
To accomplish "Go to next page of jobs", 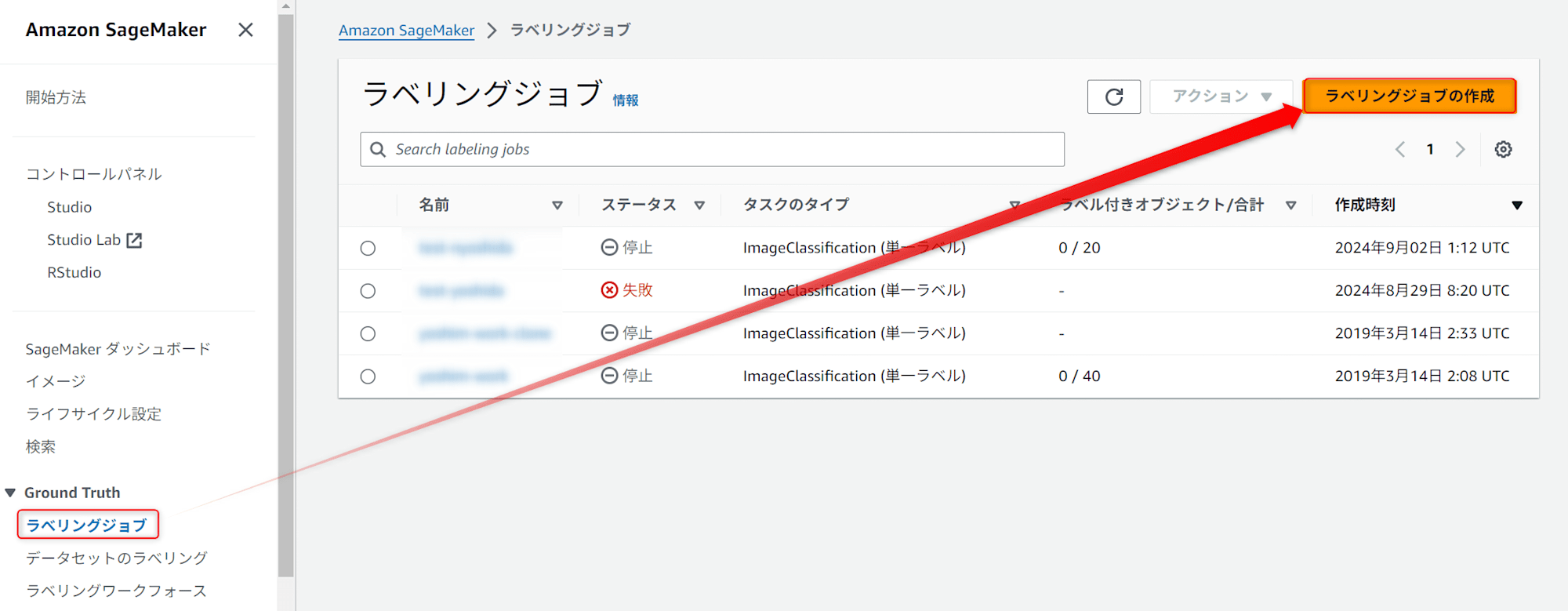I will 1460,149.
